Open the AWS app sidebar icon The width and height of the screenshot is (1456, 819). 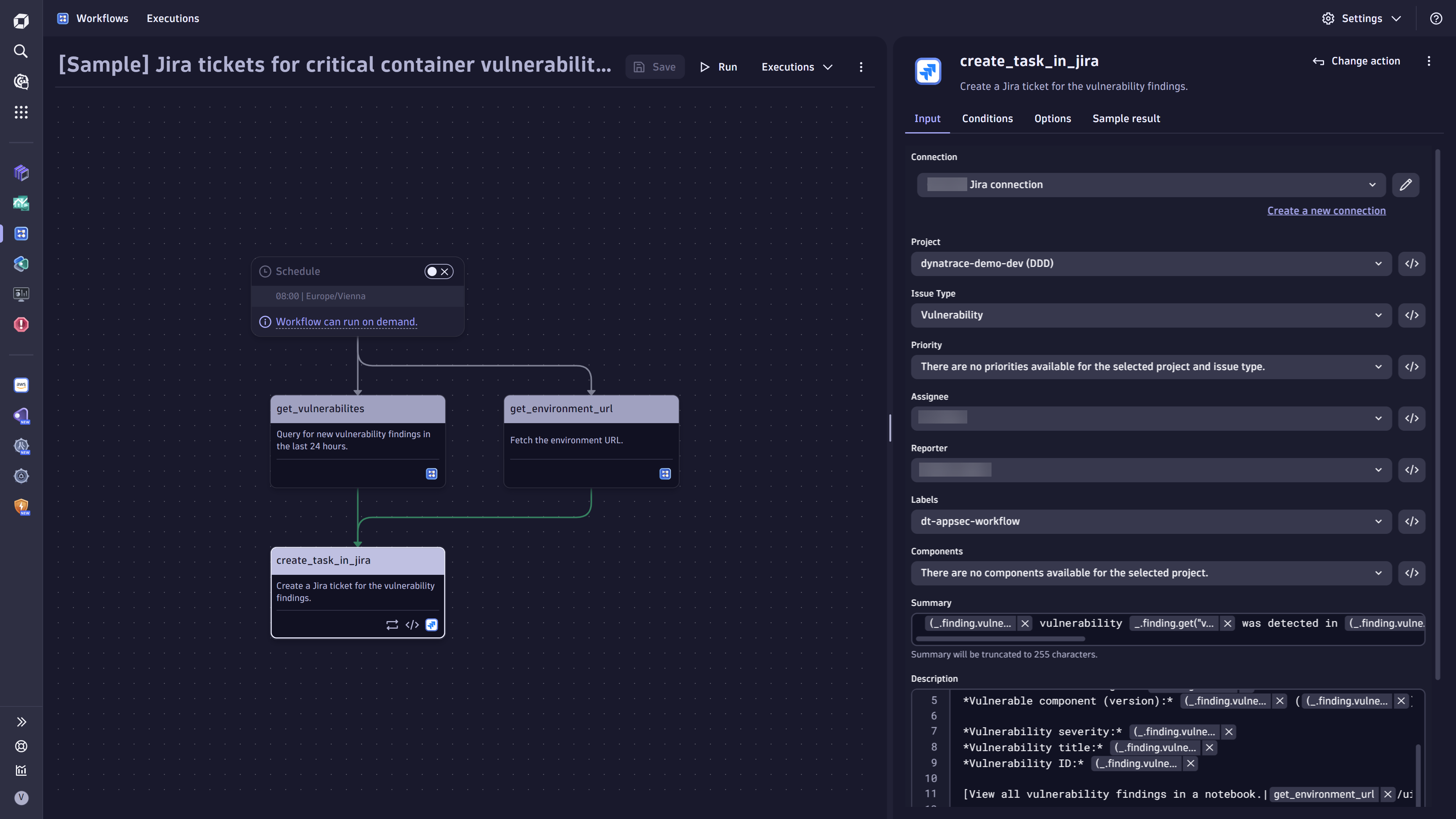[21, 385]
